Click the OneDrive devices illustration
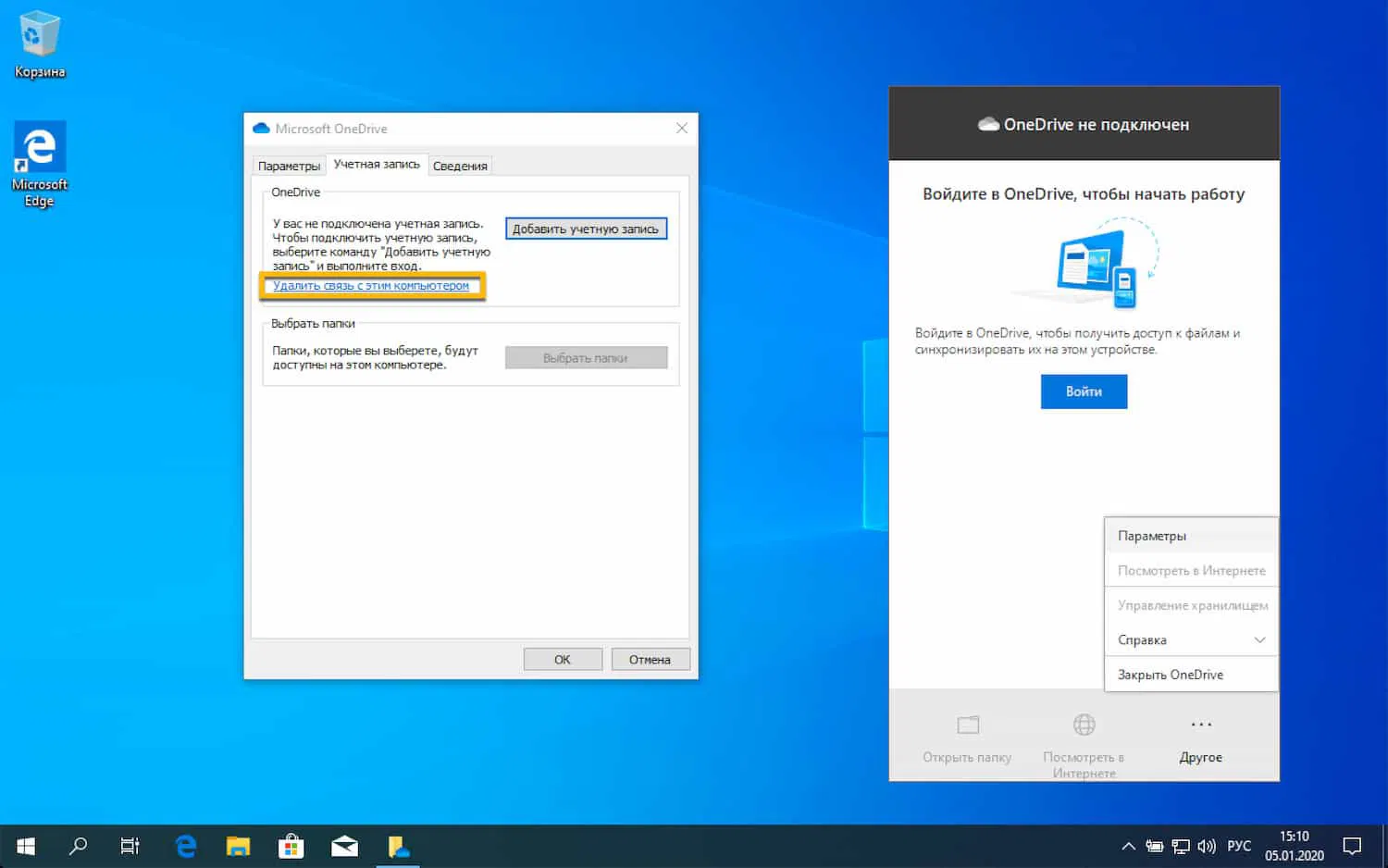The image size is (1388, 868). tap(1085, 263)
